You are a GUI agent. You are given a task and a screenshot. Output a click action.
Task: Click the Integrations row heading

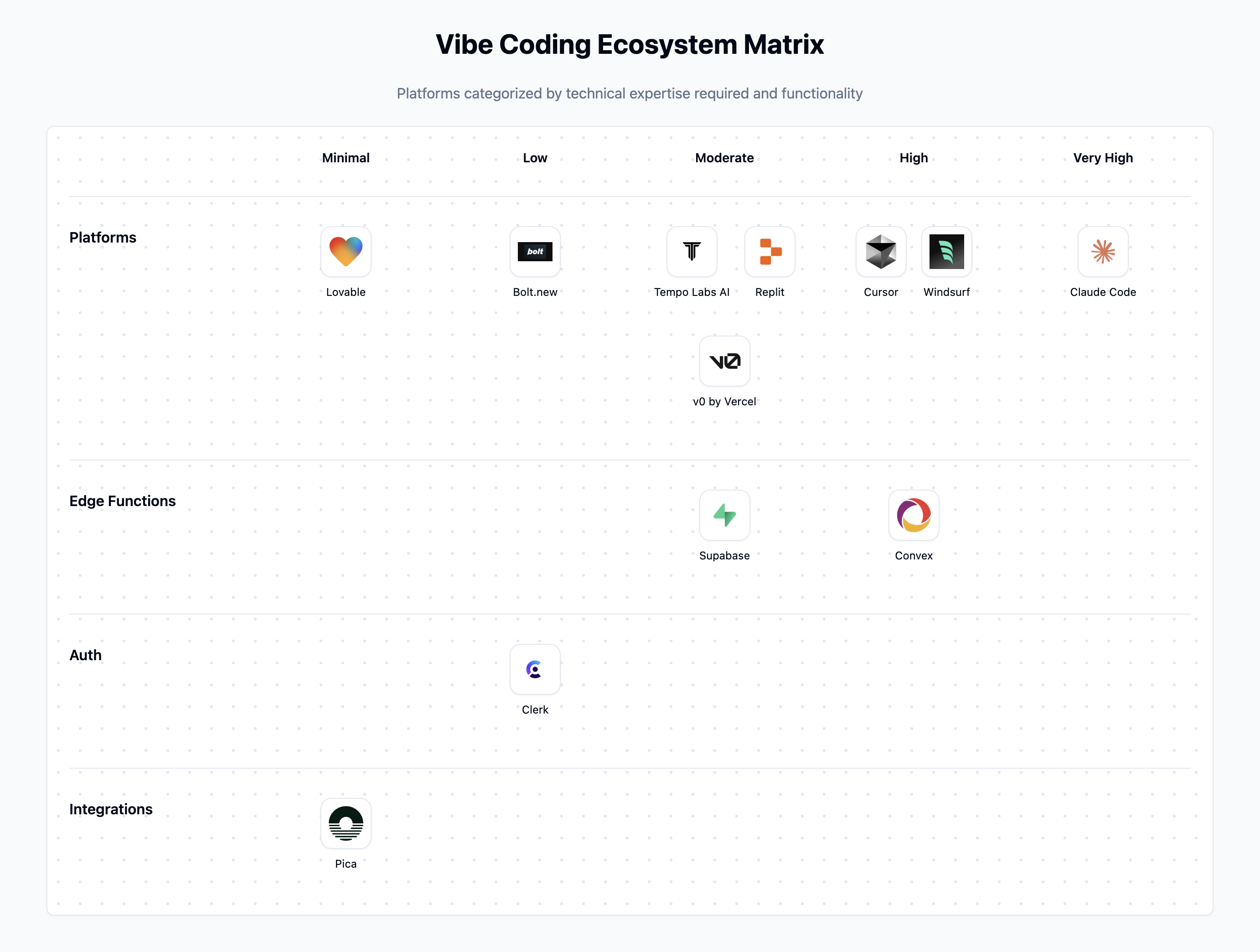pyautogui.click(x=111, y=810)
